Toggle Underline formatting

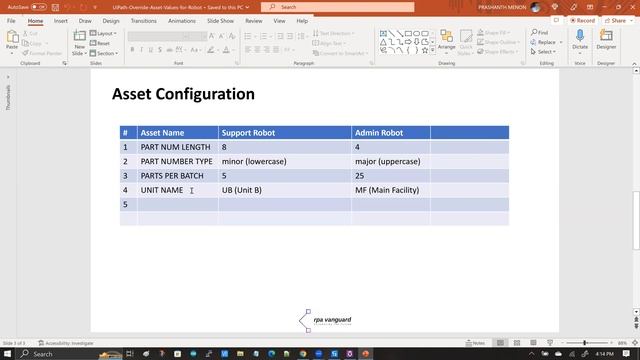[x=151, y=50]
